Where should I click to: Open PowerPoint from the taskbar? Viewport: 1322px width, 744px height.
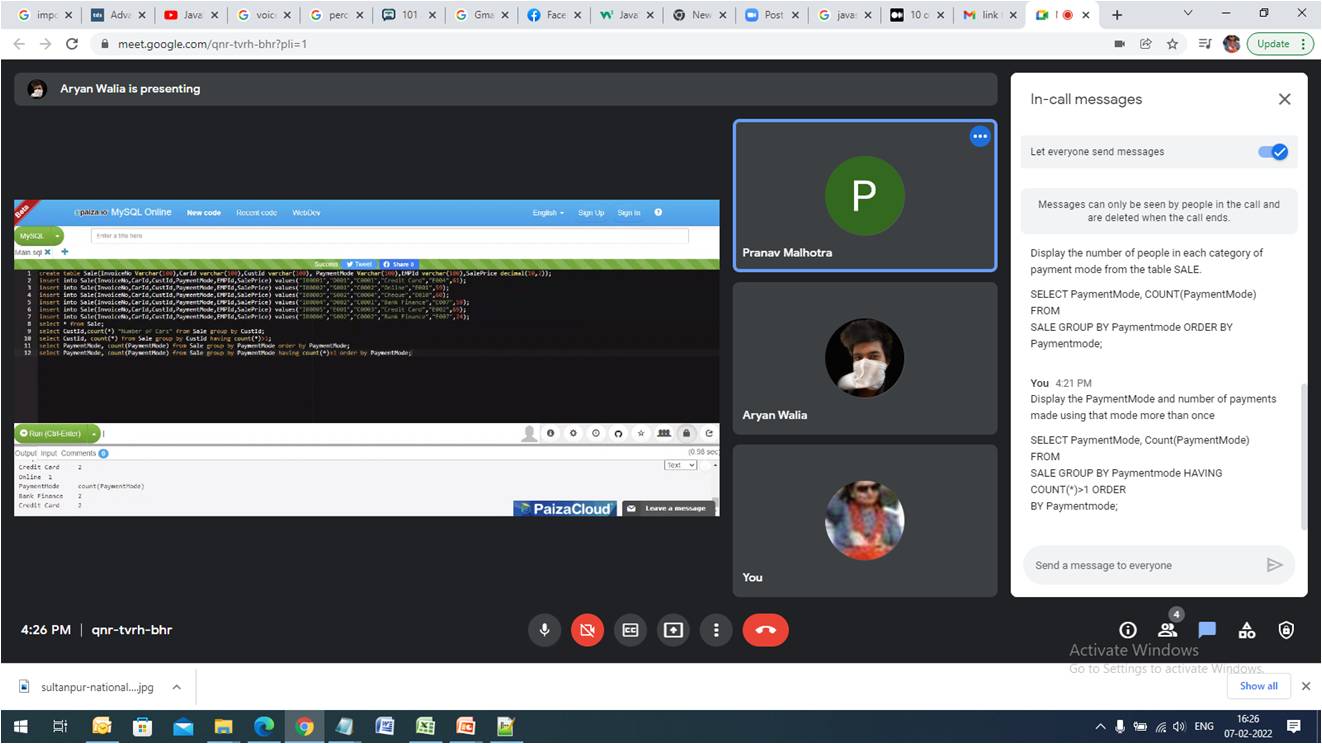pyautogui.click(x=466, y=727)
